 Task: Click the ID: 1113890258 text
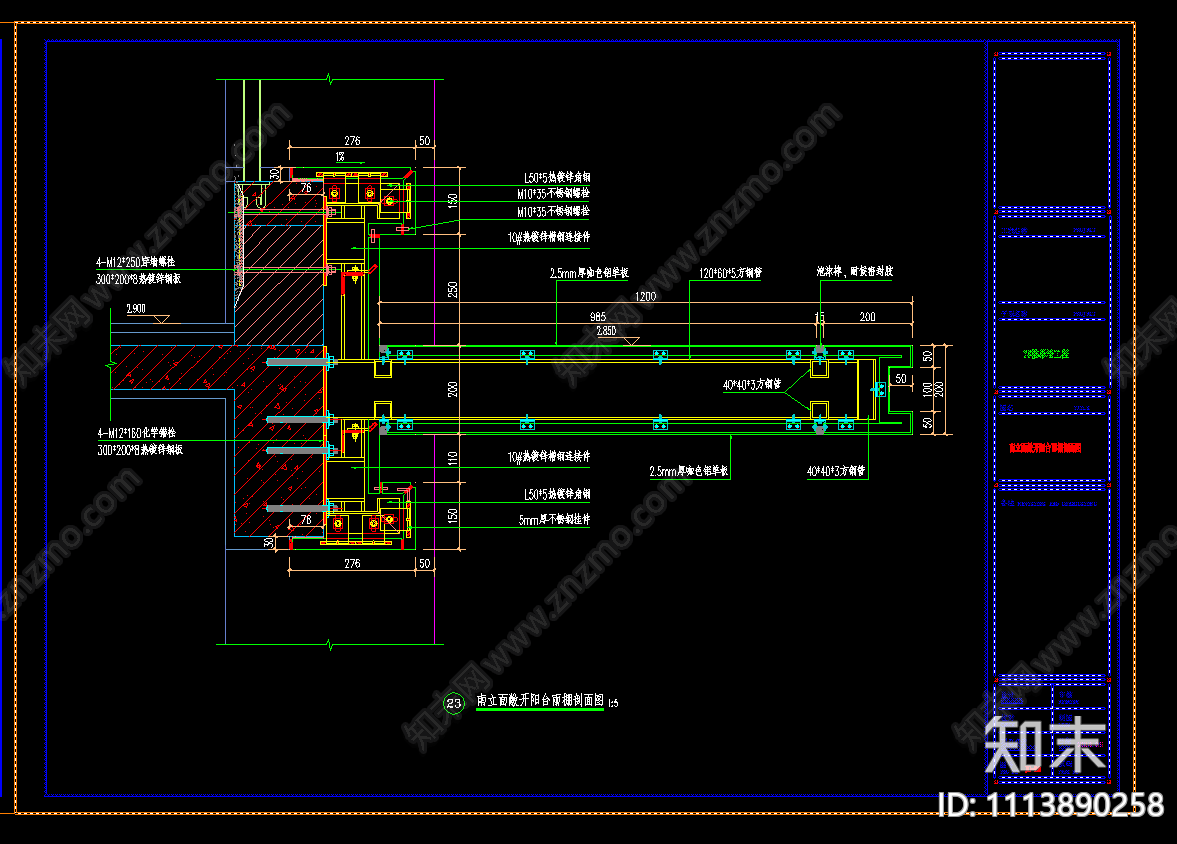1049,805
